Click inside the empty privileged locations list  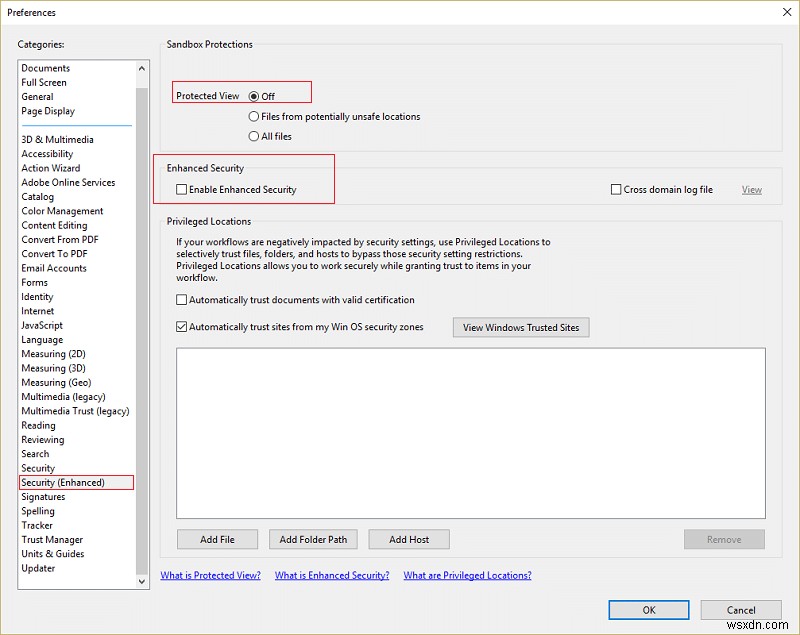[470, 433]
